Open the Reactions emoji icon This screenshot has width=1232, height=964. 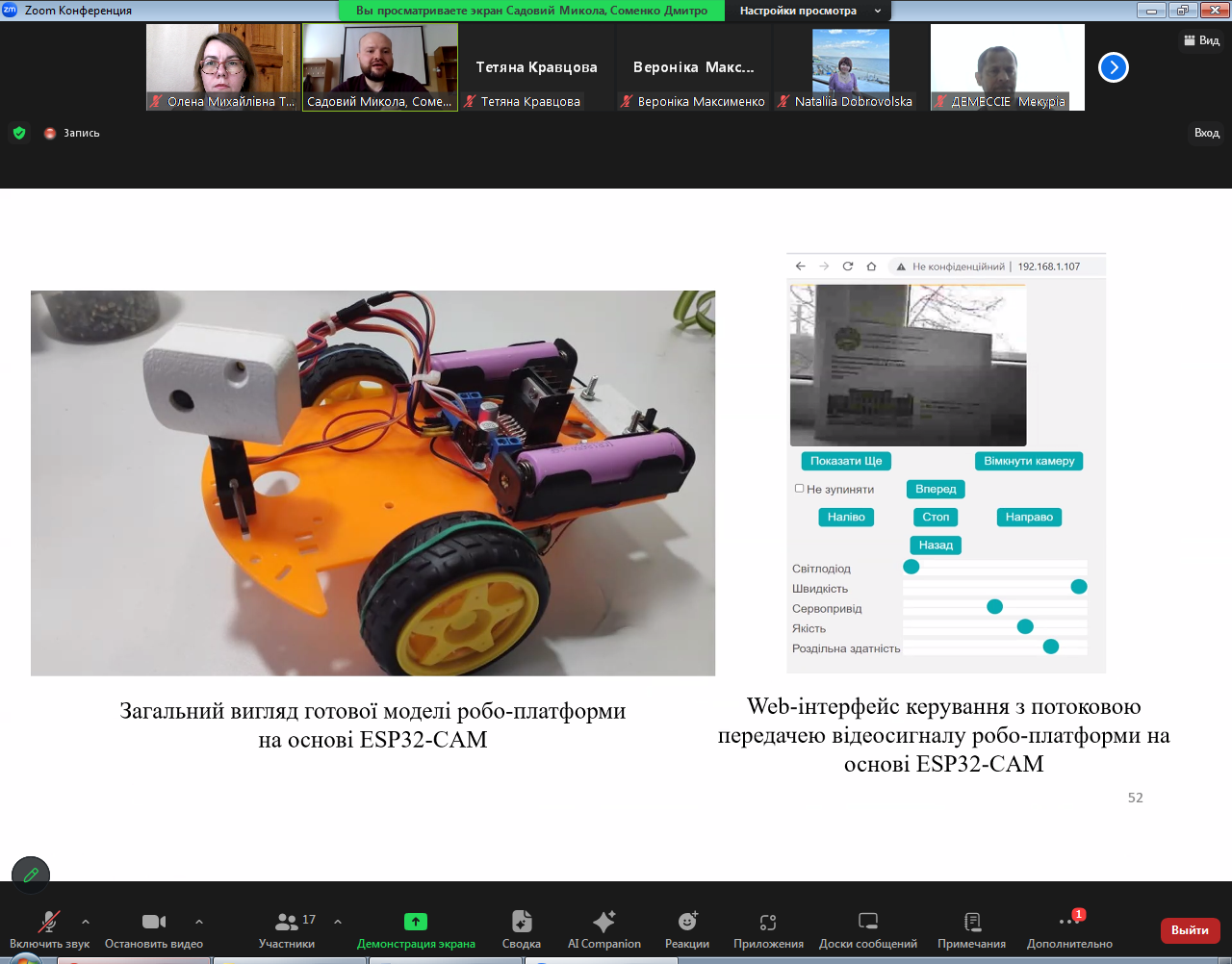coord(687,922)
